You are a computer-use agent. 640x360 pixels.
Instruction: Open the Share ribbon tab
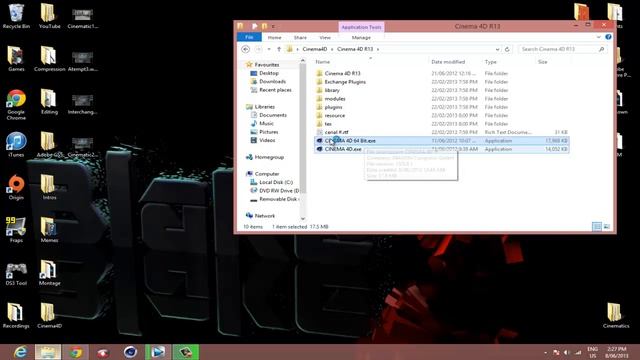coord(300,38)
